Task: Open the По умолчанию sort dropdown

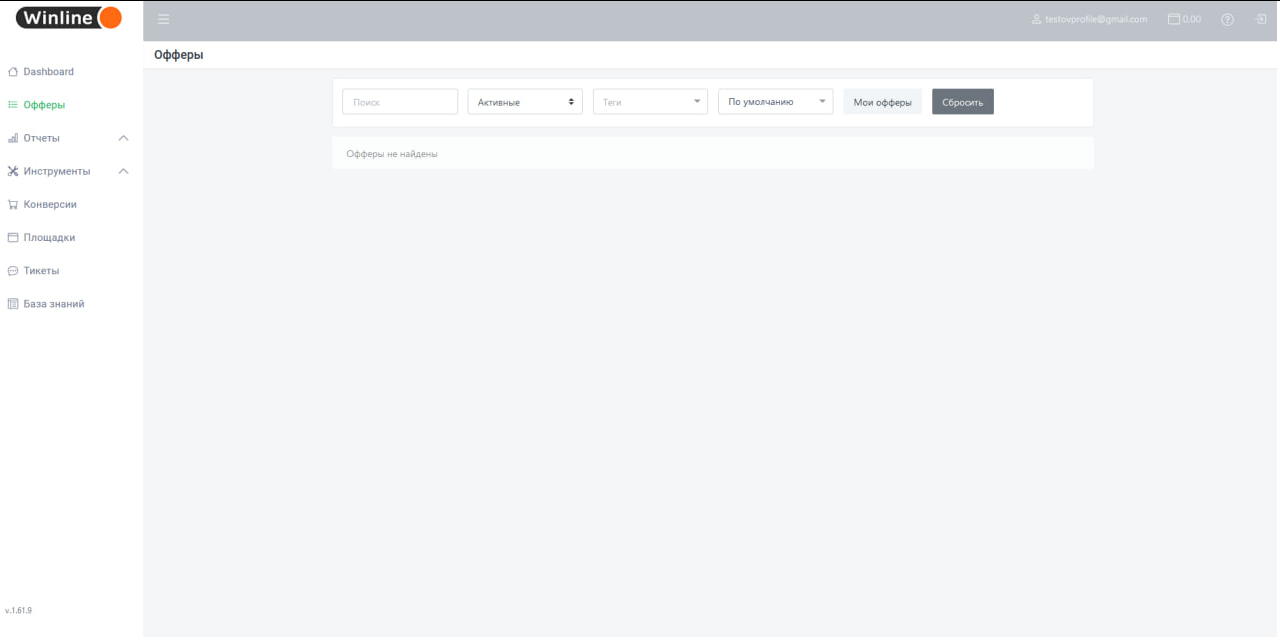Action: tap(775, 102)
